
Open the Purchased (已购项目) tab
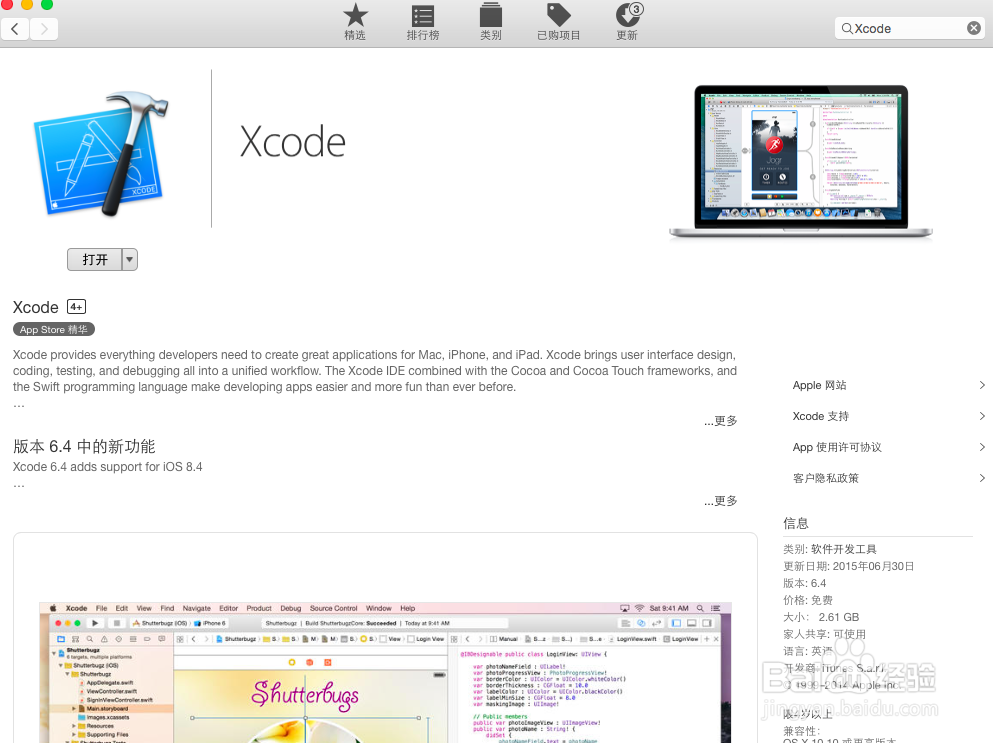(559, 22)
